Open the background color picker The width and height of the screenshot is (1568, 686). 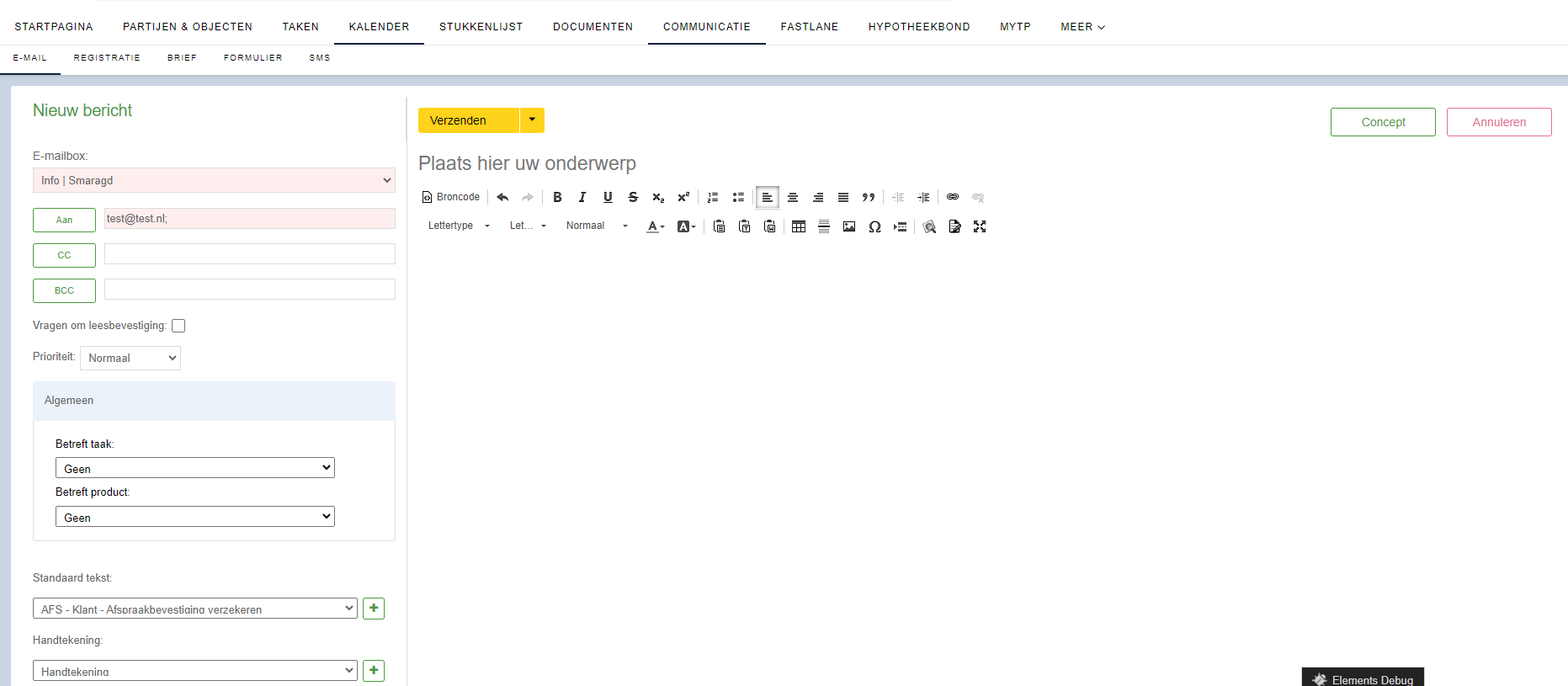[687, 226]
